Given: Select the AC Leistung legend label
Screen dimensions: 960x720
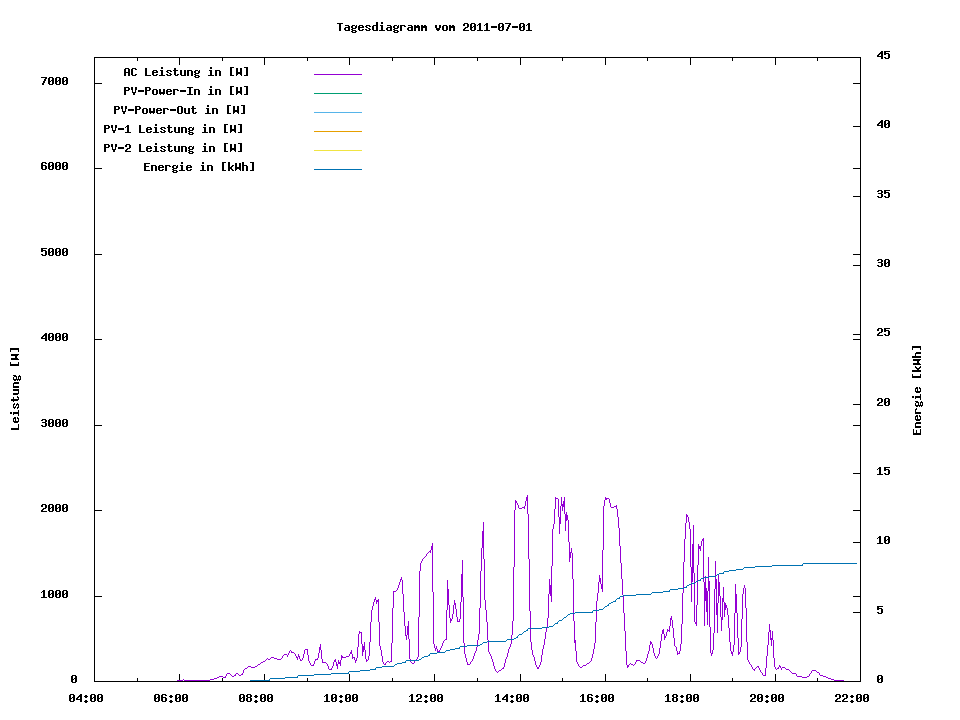Looking at the screenshot, I should 186,72.
